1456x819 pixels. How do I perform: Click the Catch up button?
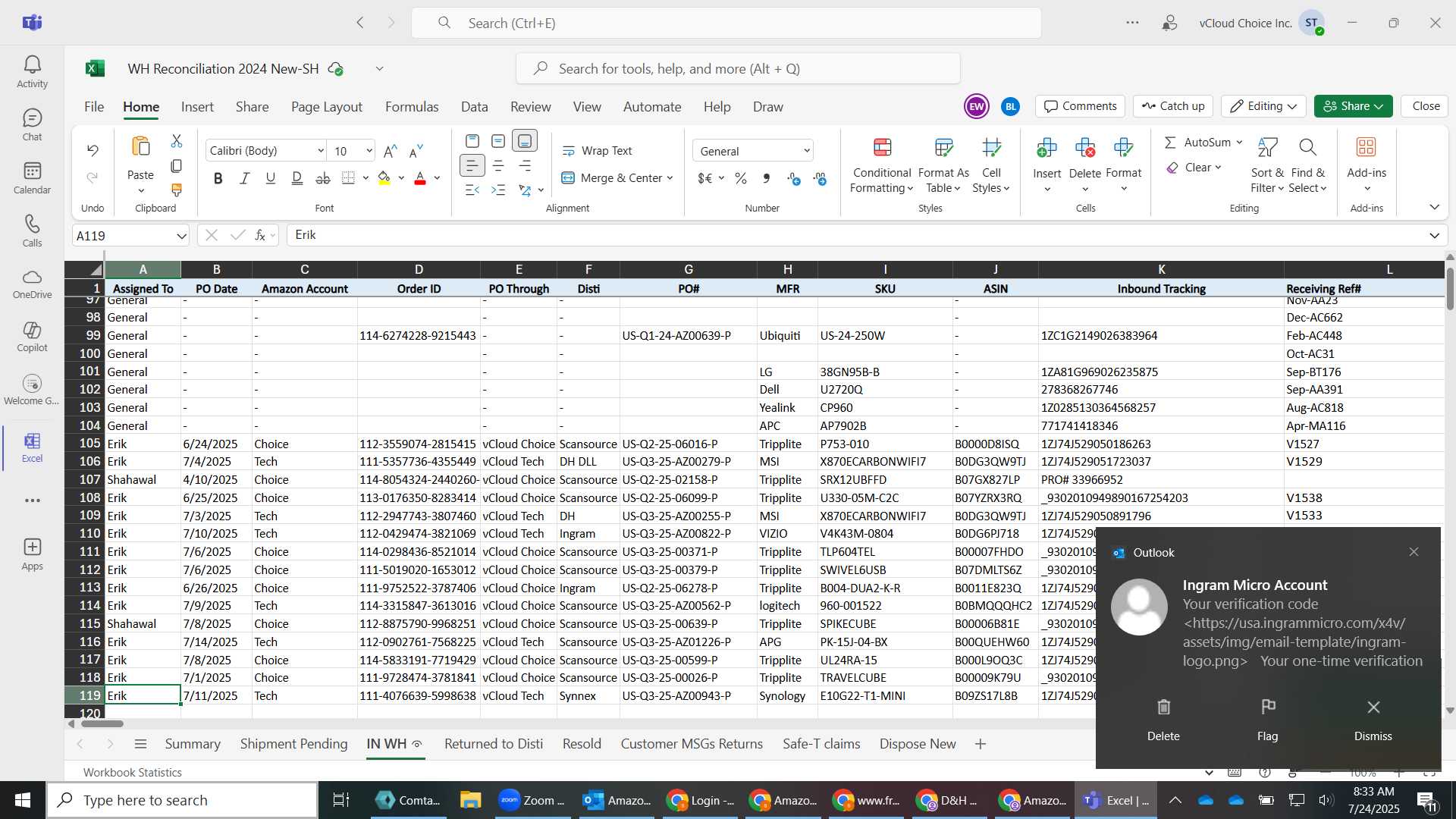click(x=1173, y=106)
